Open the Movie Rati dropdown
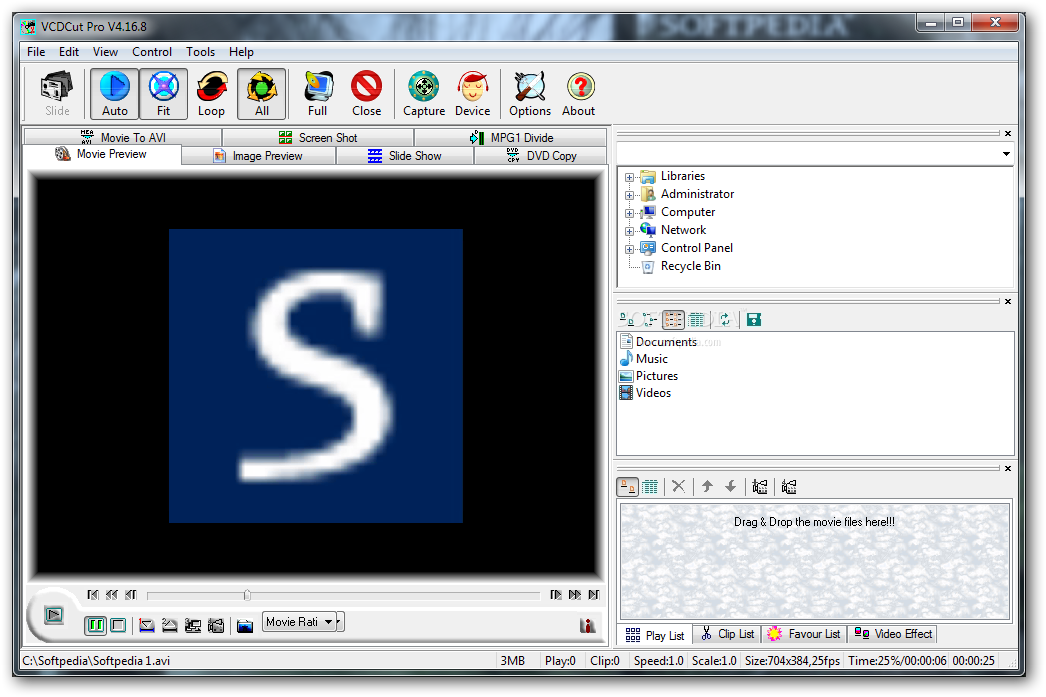The image size is (1046, 697). 299,622
